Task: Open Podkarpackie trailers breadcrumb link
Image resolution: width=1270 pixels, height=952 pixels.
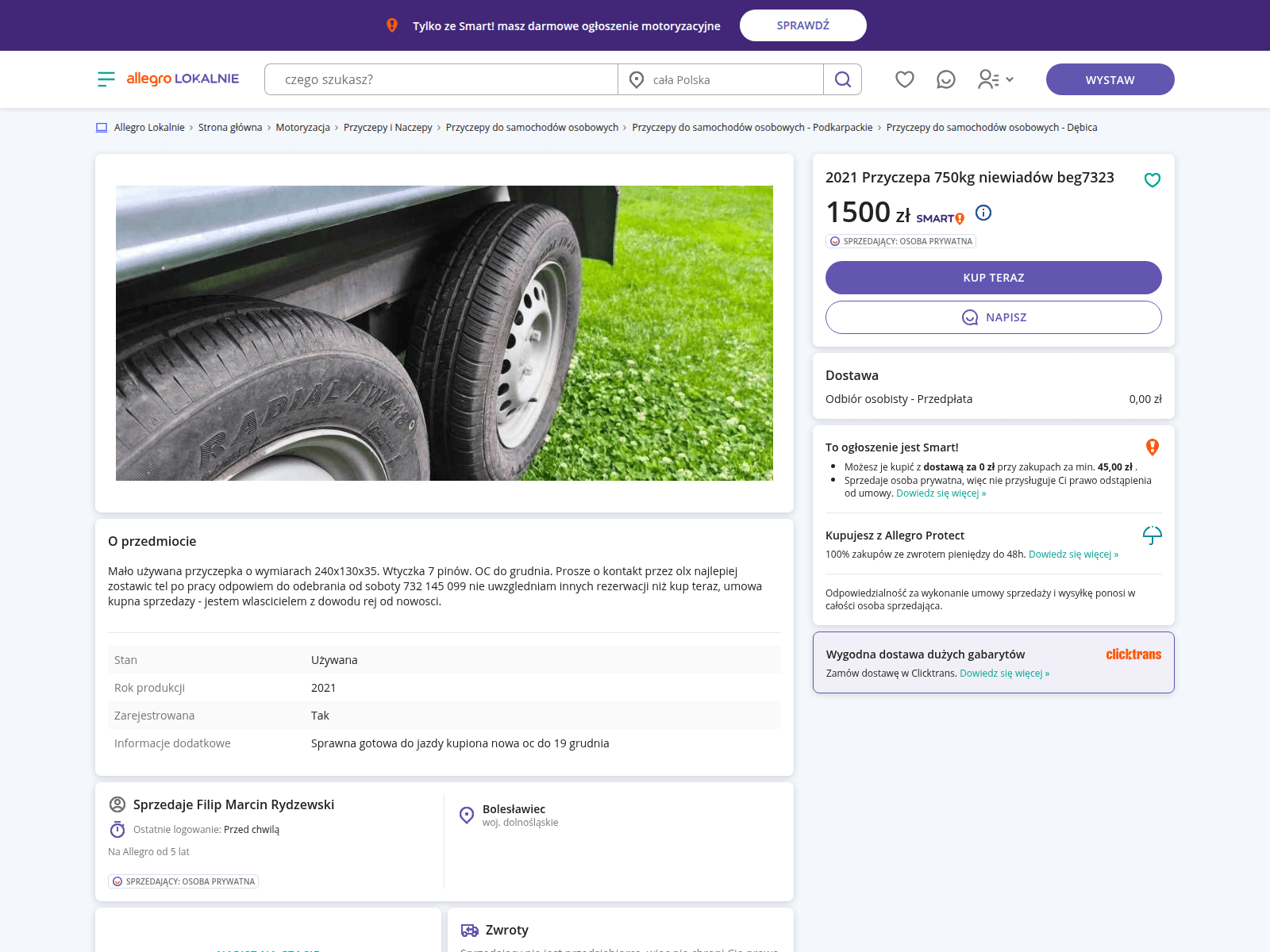Action: click(x=752, y=128)
